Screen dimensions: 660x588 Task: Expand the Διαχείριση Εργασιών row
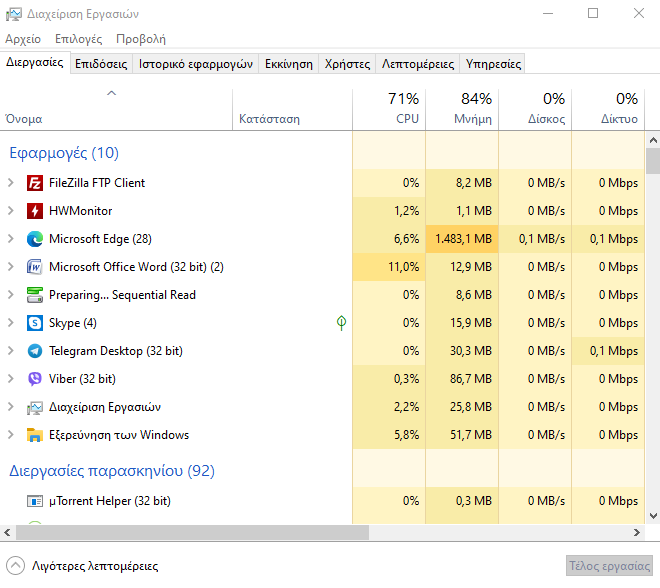(11, 407)
